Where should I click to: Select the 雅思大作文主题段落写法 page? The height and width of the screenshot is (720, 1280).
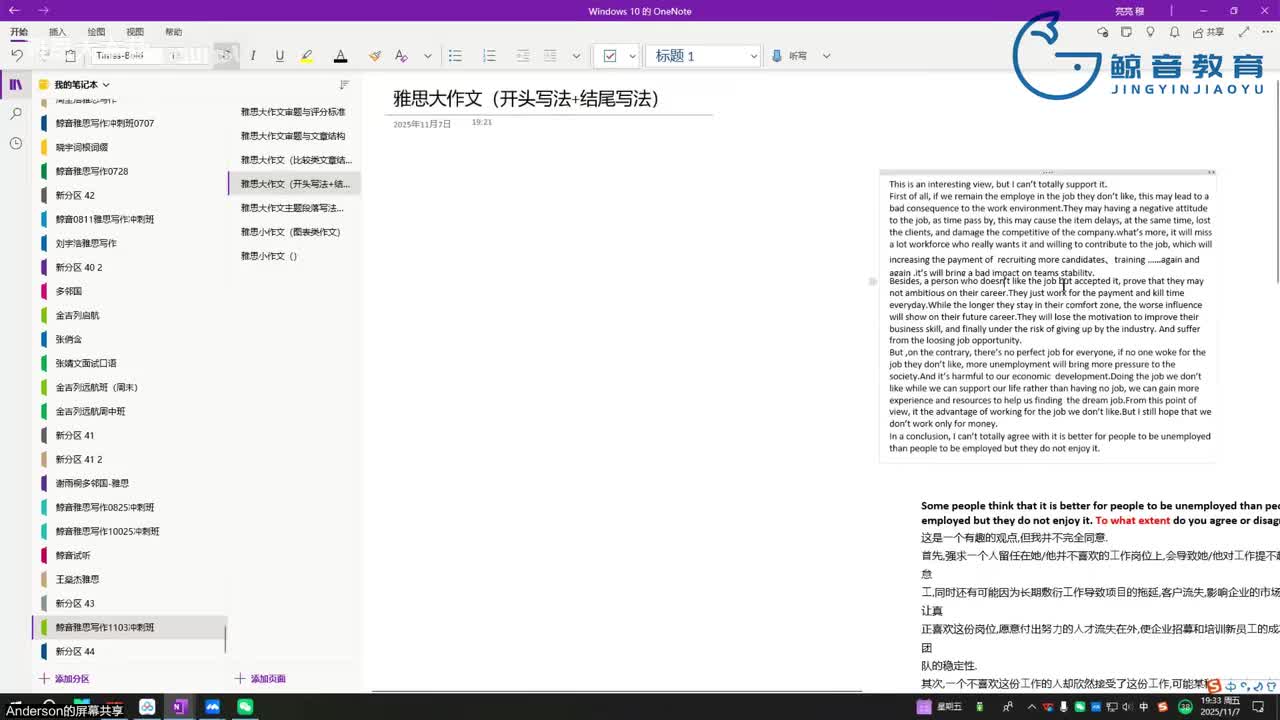(x=294, y=208)
